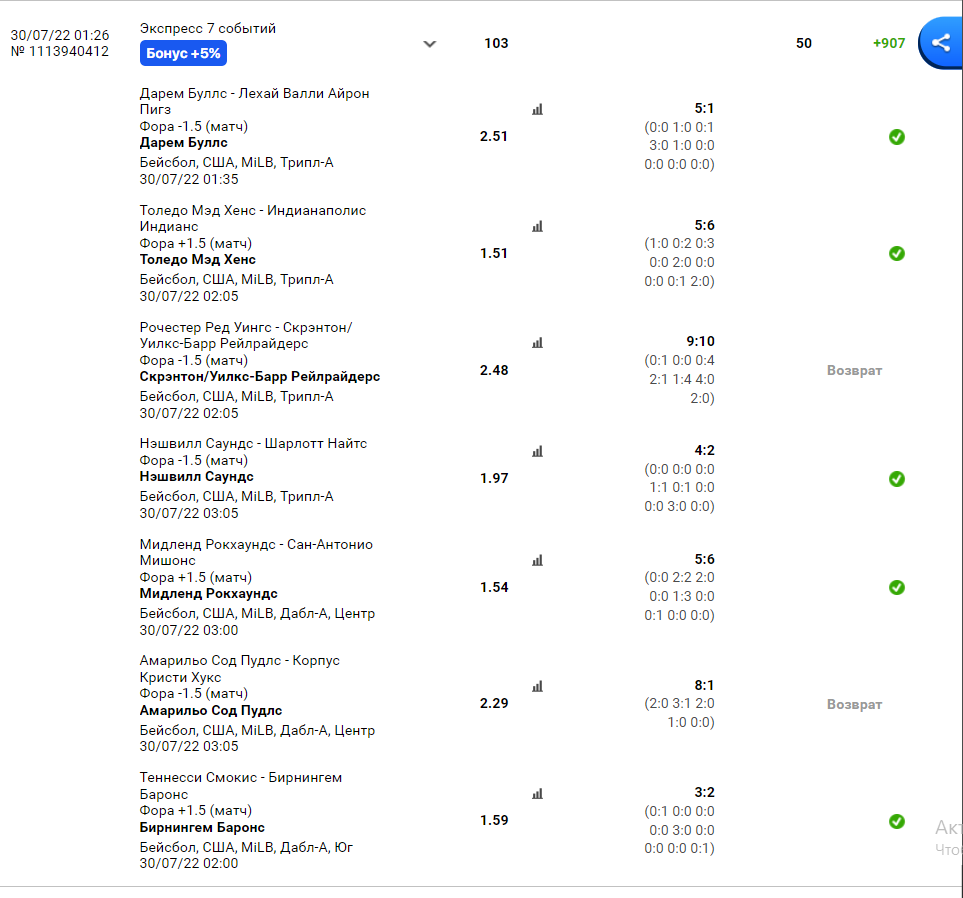Click bold selection Толедо Мэд Хенс
Screen dimensions: 963x898
[x=198, y=259]
